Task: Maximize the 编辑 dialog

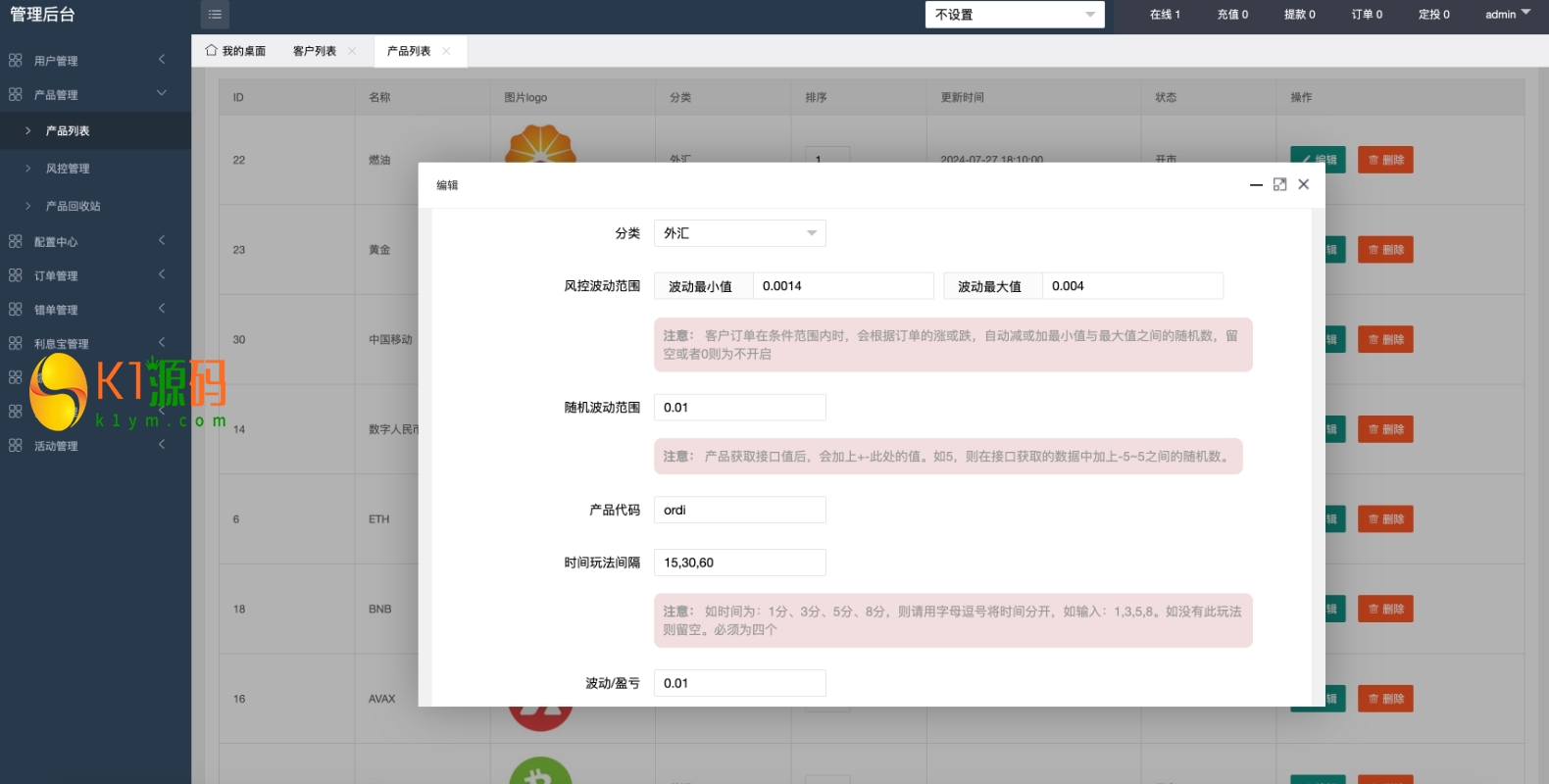Action: [1279, 184]
